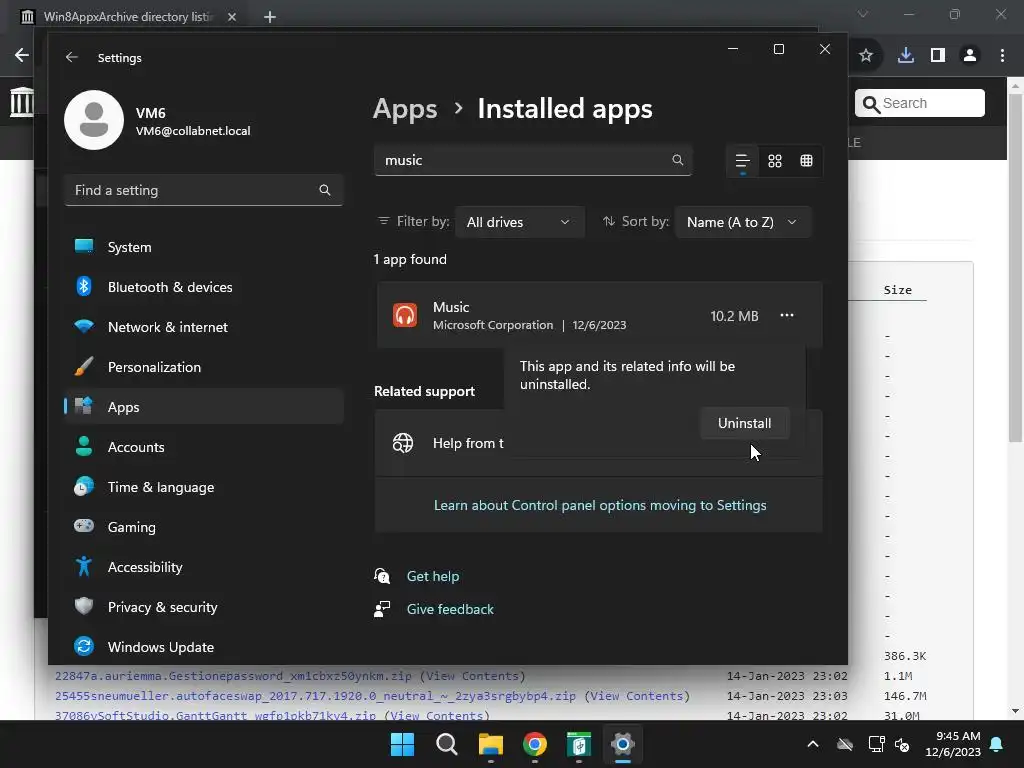Open Chrome three-dot menu
Viewport: 1024px width, 768px height.
[x=1002, y=56]
